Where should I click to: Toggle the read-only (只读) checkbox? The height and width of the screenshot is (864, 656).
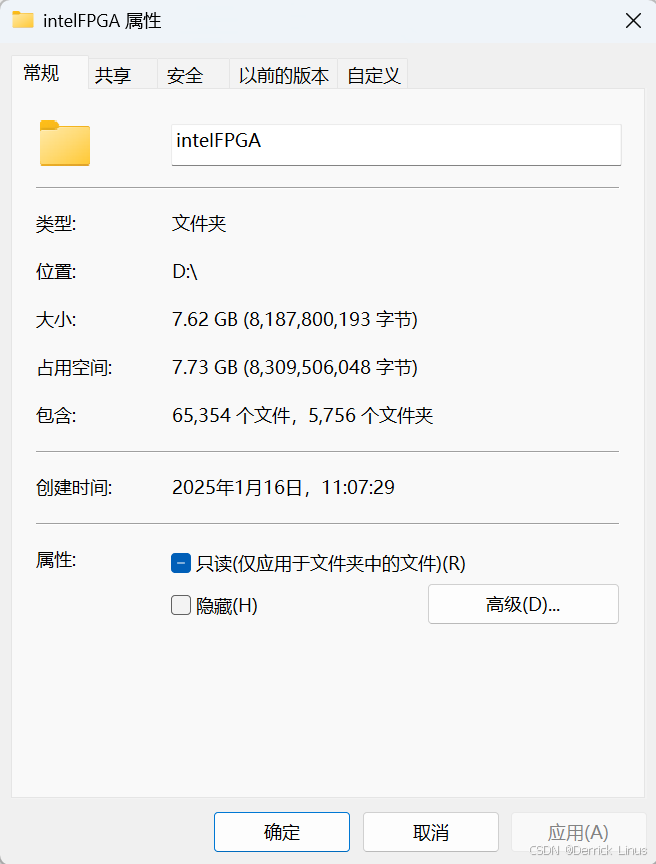181,563
